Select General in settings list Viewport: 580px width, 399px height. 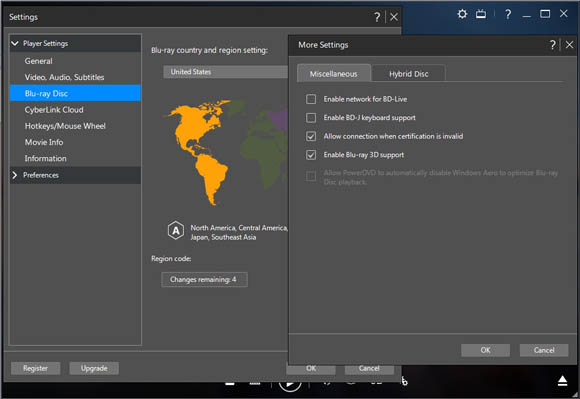(x=75, y=61)
